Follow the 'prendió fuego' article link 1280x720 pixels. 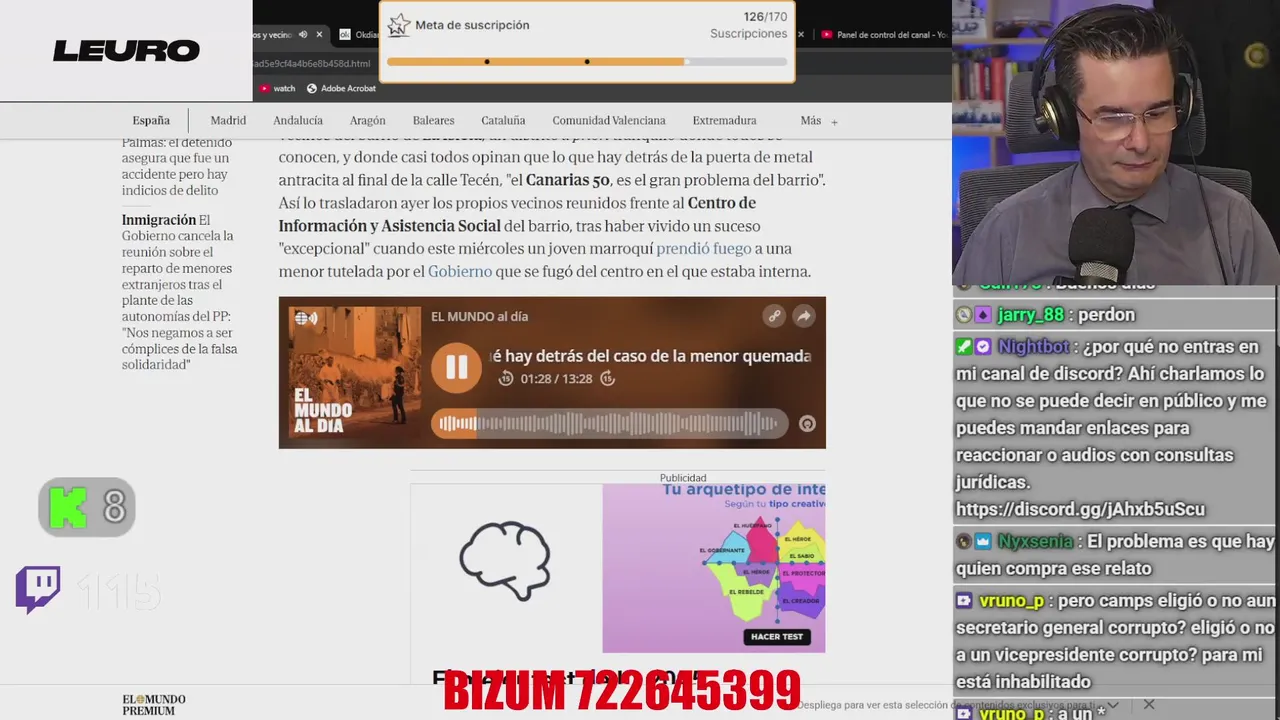(704, 248)
